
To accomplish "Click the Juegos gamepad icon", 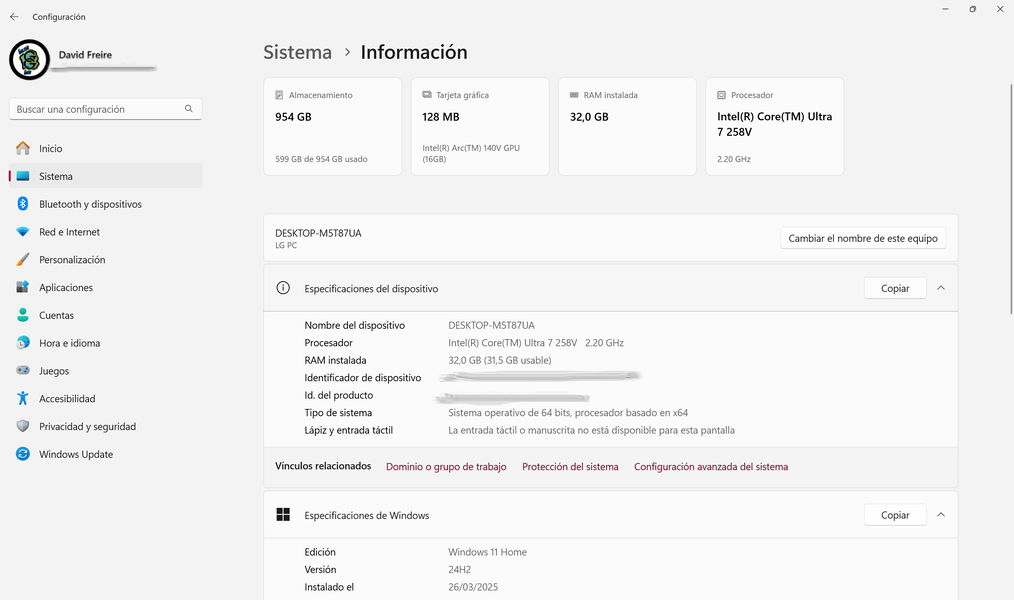I will coord(23,370).
